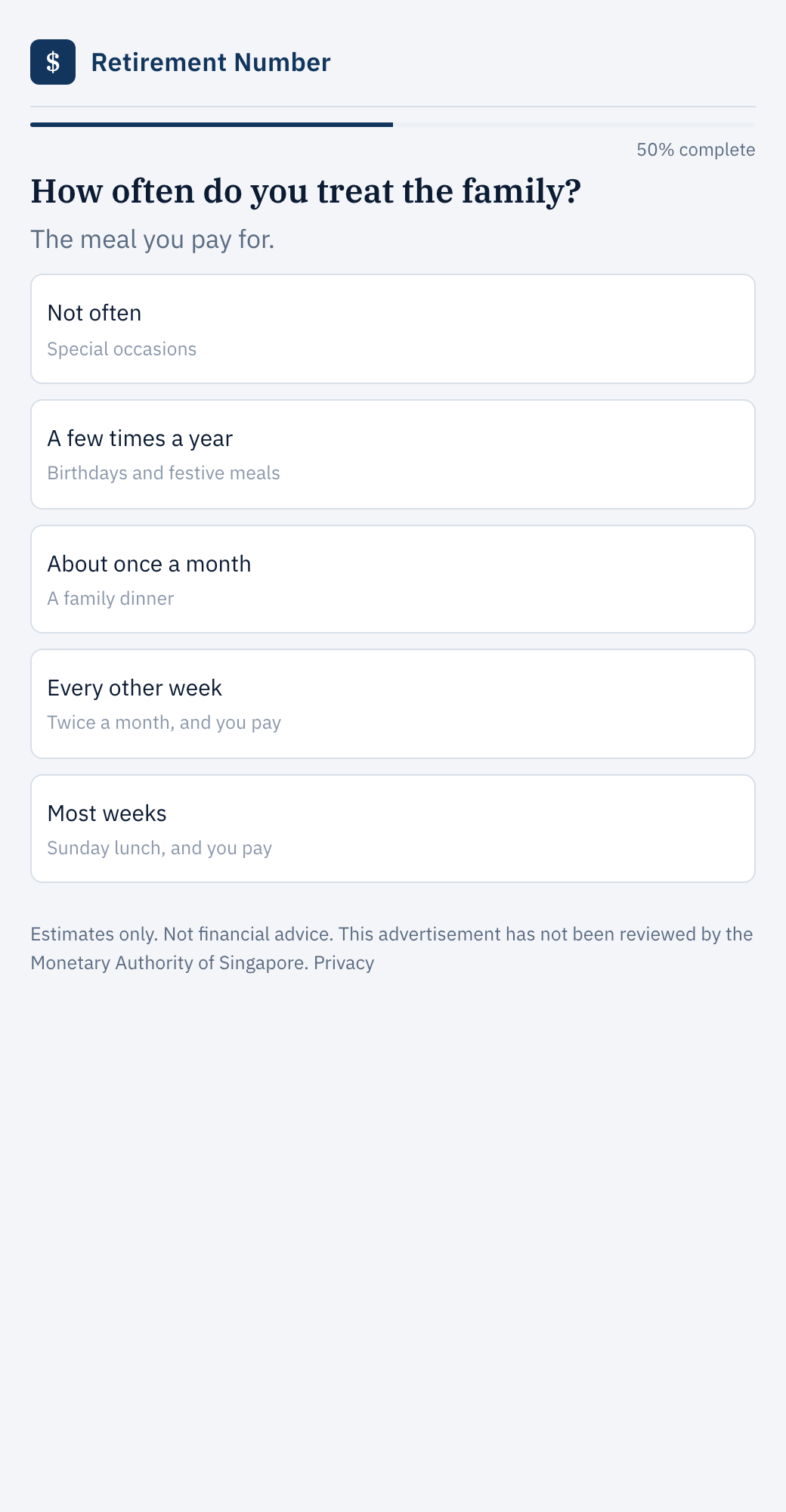The width and height of the screenshot is (786, 1512).
Task: Click the Birthdays and festive meals text
Action: tap(163, 473)
